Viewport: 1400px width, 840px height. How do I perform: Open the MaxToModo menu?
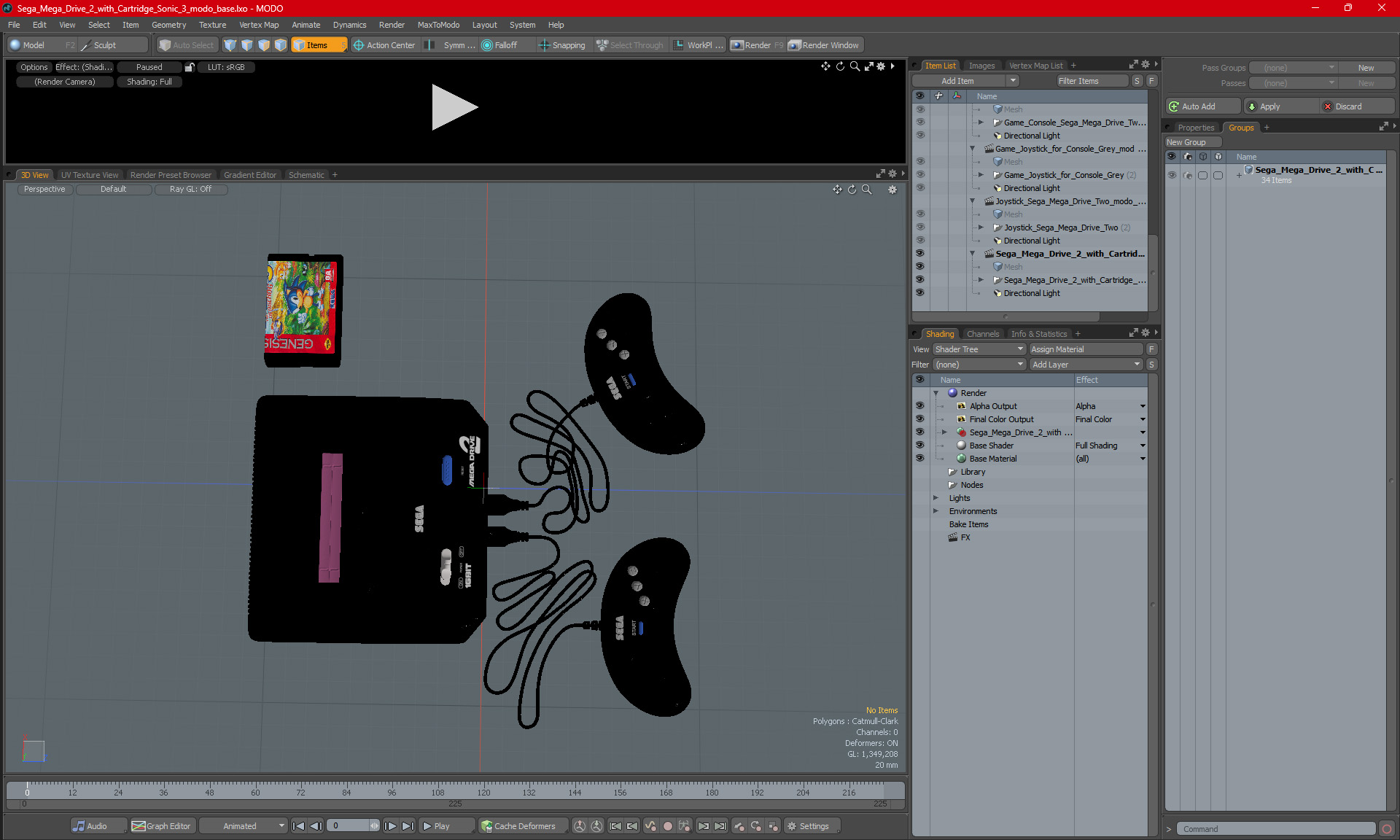[x=438, y=25]
